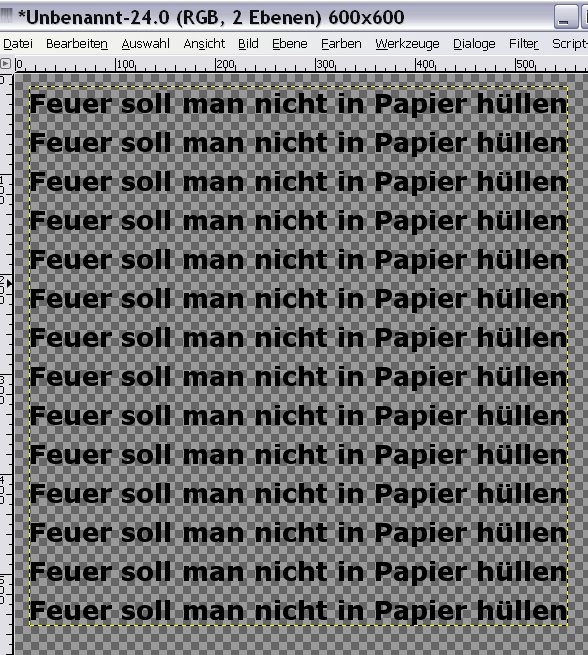Open the Filter menu
Screen dimensions: 588x655
[523, 44]
